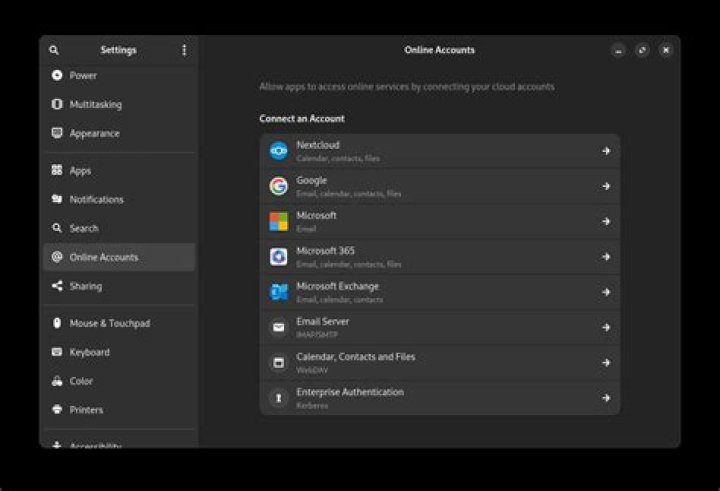The width and height of the screenshot is (720, 491).
Task: Open the Apps panel label
Action: [x=80, y=171]
